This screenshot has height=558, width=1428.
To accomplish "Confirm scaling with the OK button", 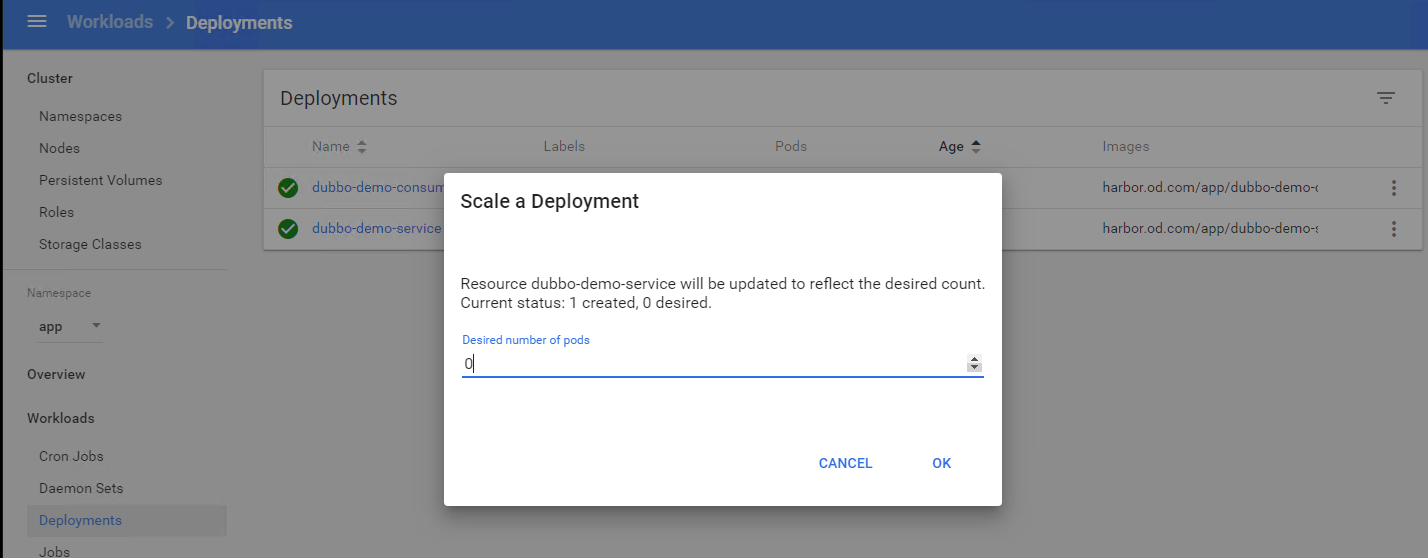I will click(941, 463).
